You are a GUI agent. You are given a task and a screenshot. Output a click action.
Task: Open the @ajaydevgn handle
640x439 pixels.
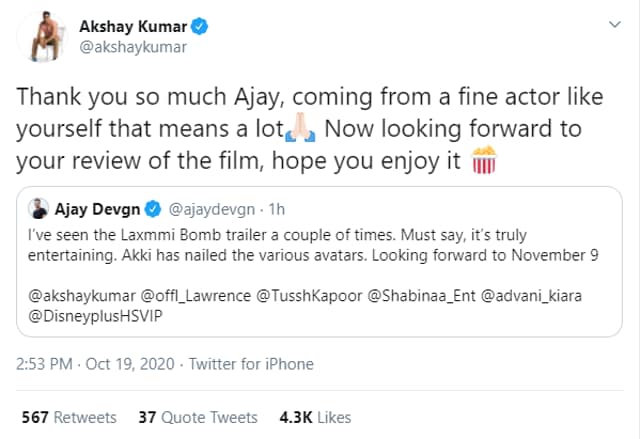(211, 209)
